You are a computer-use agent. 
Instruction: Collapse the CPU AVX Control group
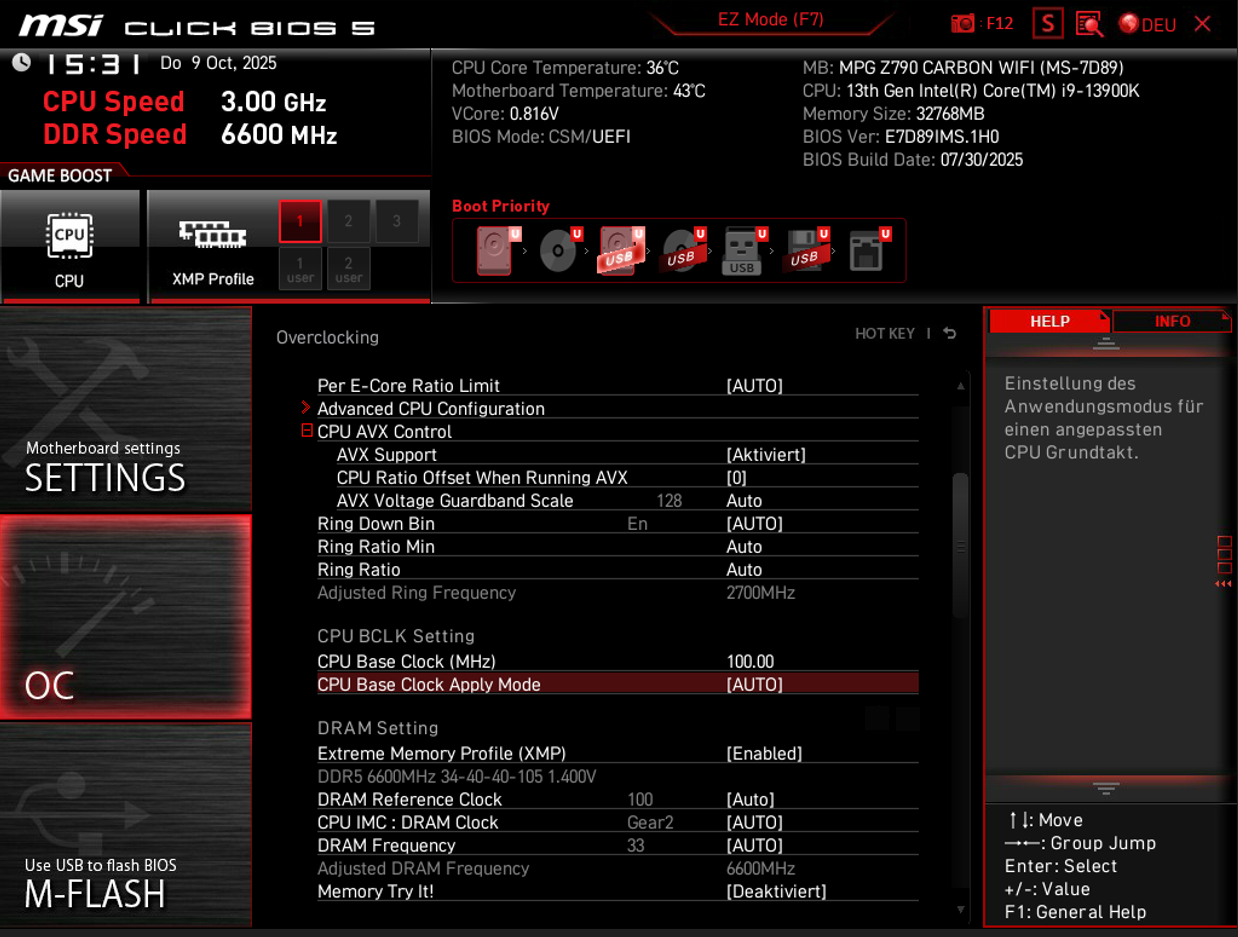(x=307, y=431)
